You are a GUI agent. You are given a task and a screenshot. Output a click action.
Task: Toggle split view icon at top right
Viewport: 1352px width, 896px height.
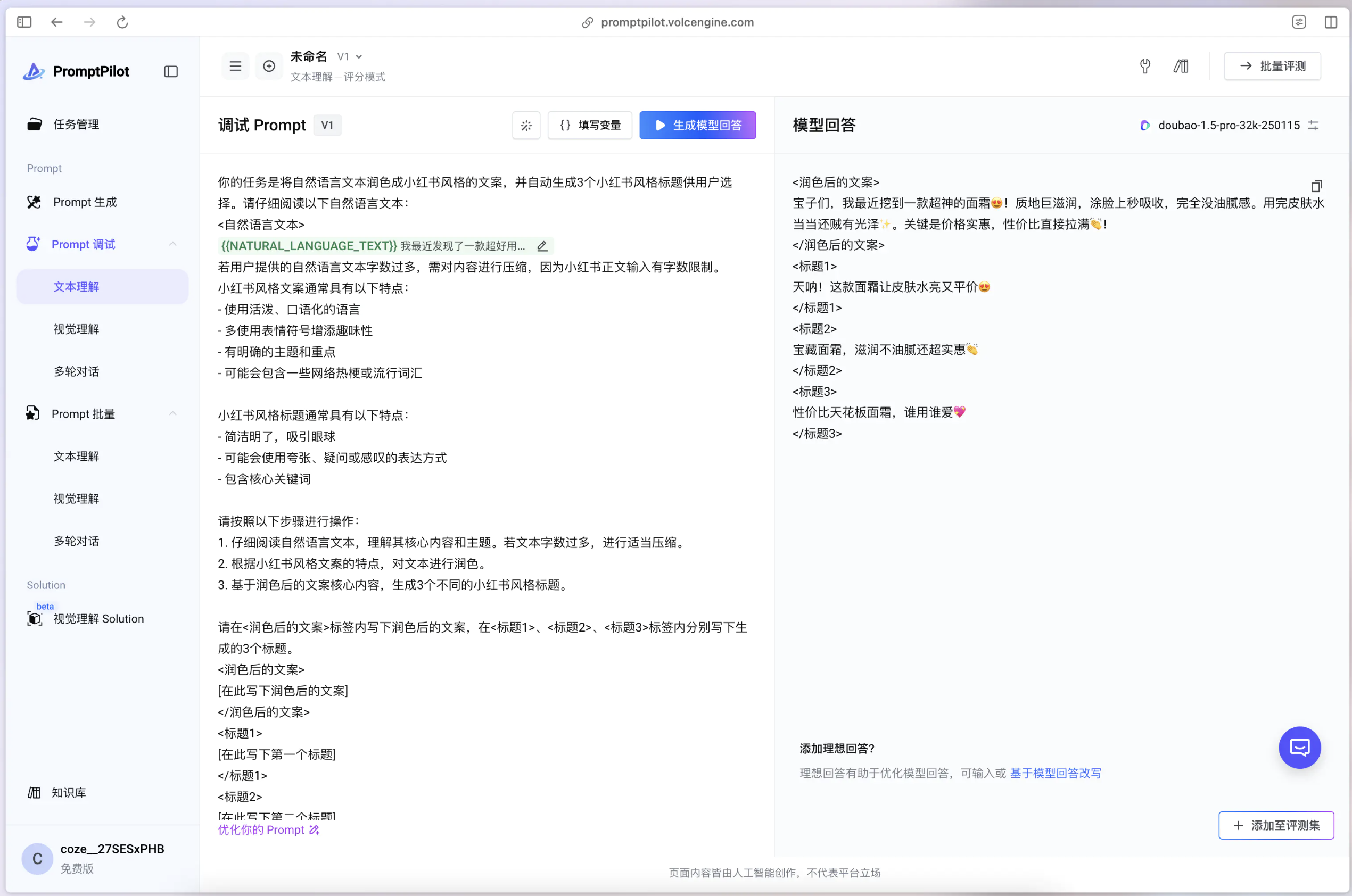click(1330, 22)
